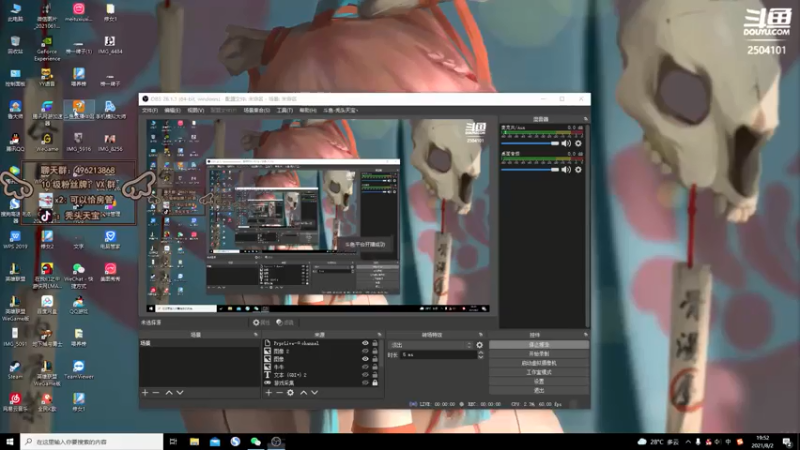Click the 启动虚拟摄像机 virtual camera button
This screenshot has height=450, width=800.
[539, 363]
